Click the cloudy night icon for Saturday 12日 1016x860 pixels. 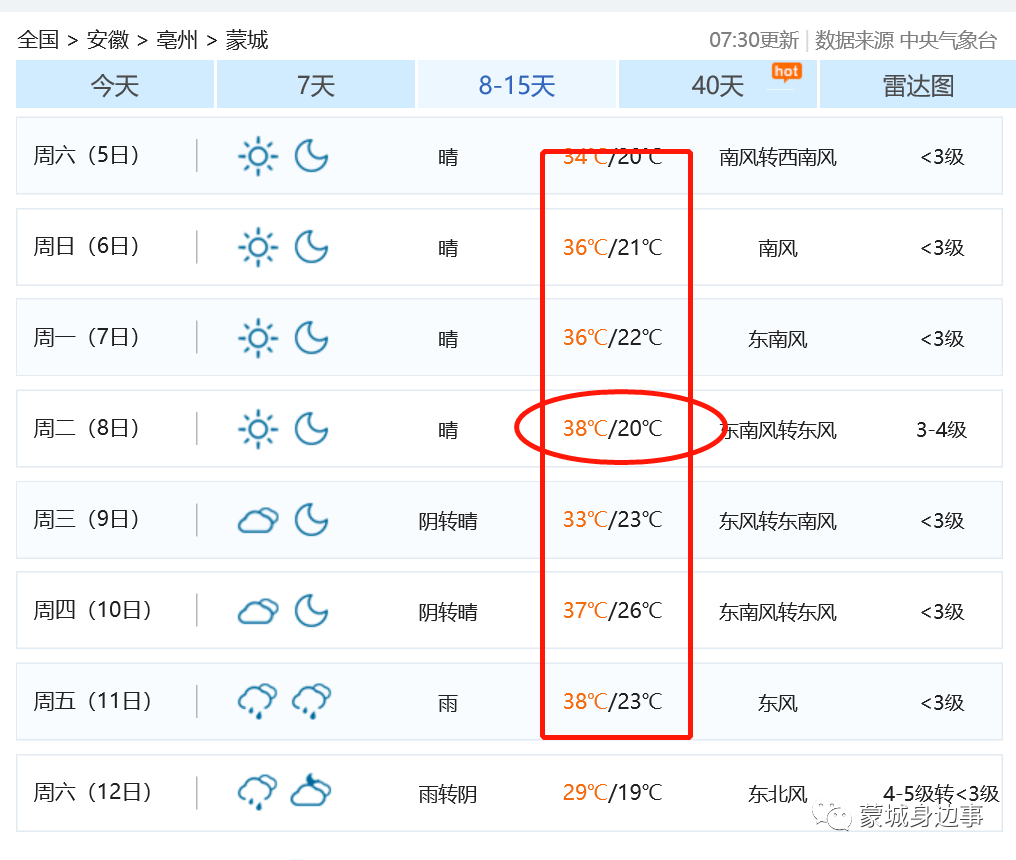311,793
